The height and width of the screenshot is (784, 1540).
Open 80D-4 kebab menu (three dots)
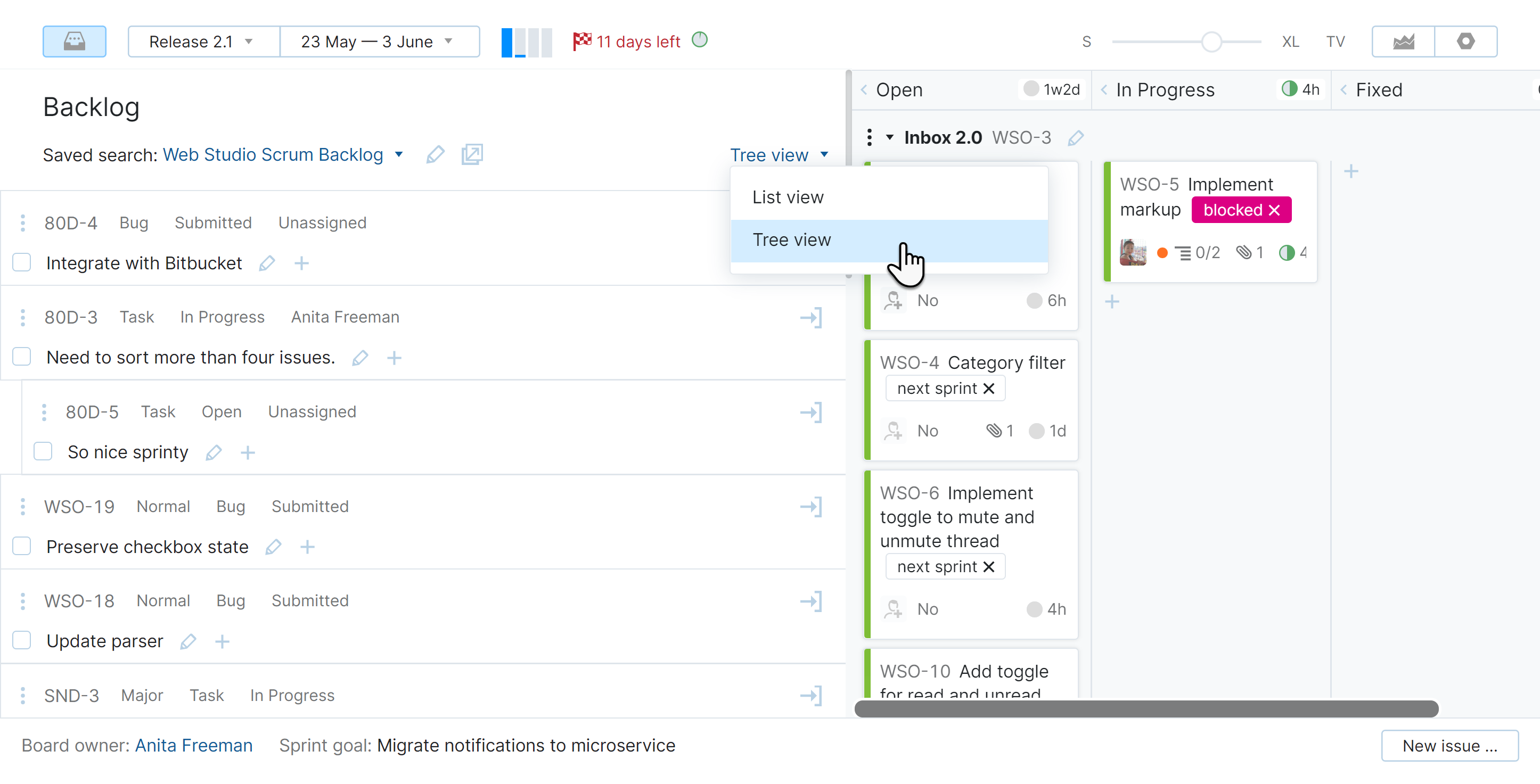[23, 222]
